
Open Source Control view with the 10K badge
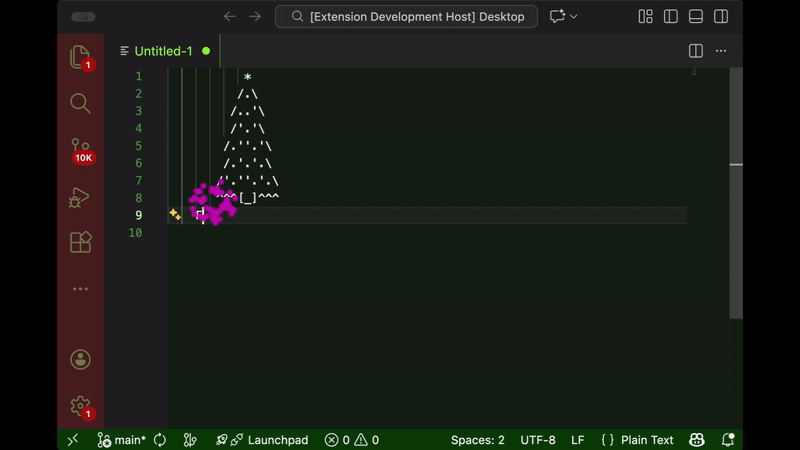tap(81, 150)
